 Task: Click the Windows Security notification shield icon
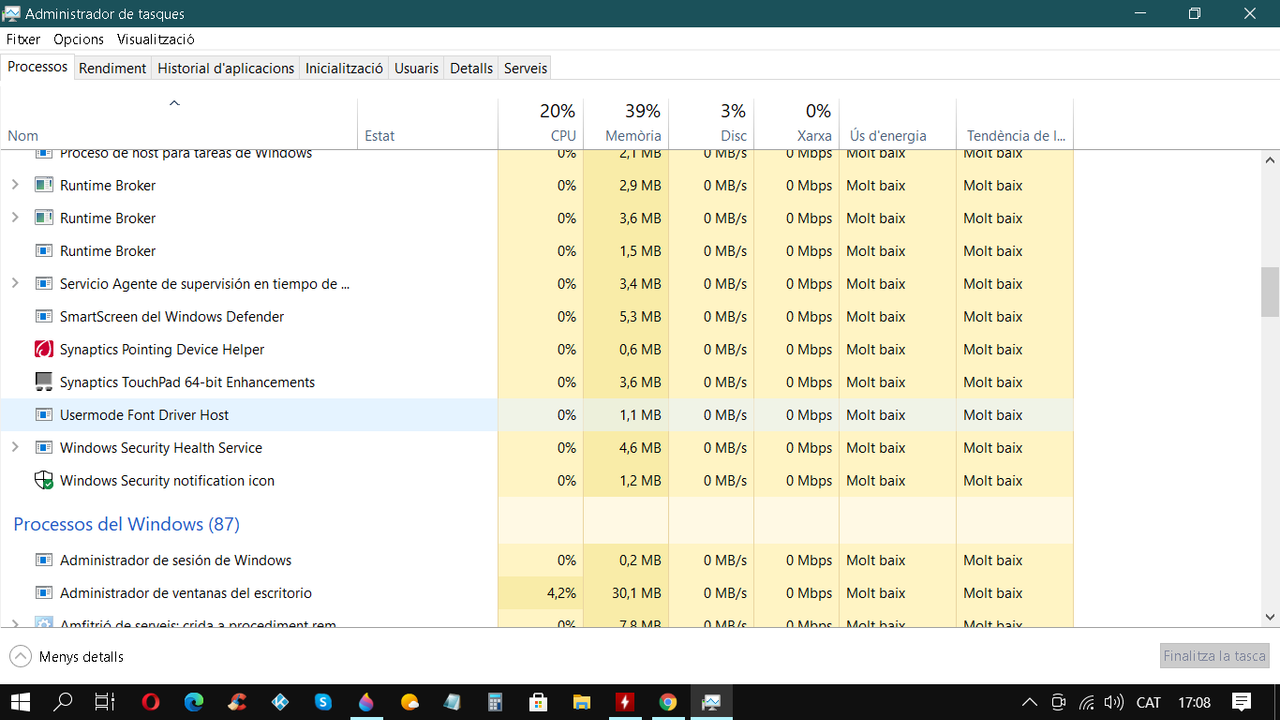click(x=44, y=480)
